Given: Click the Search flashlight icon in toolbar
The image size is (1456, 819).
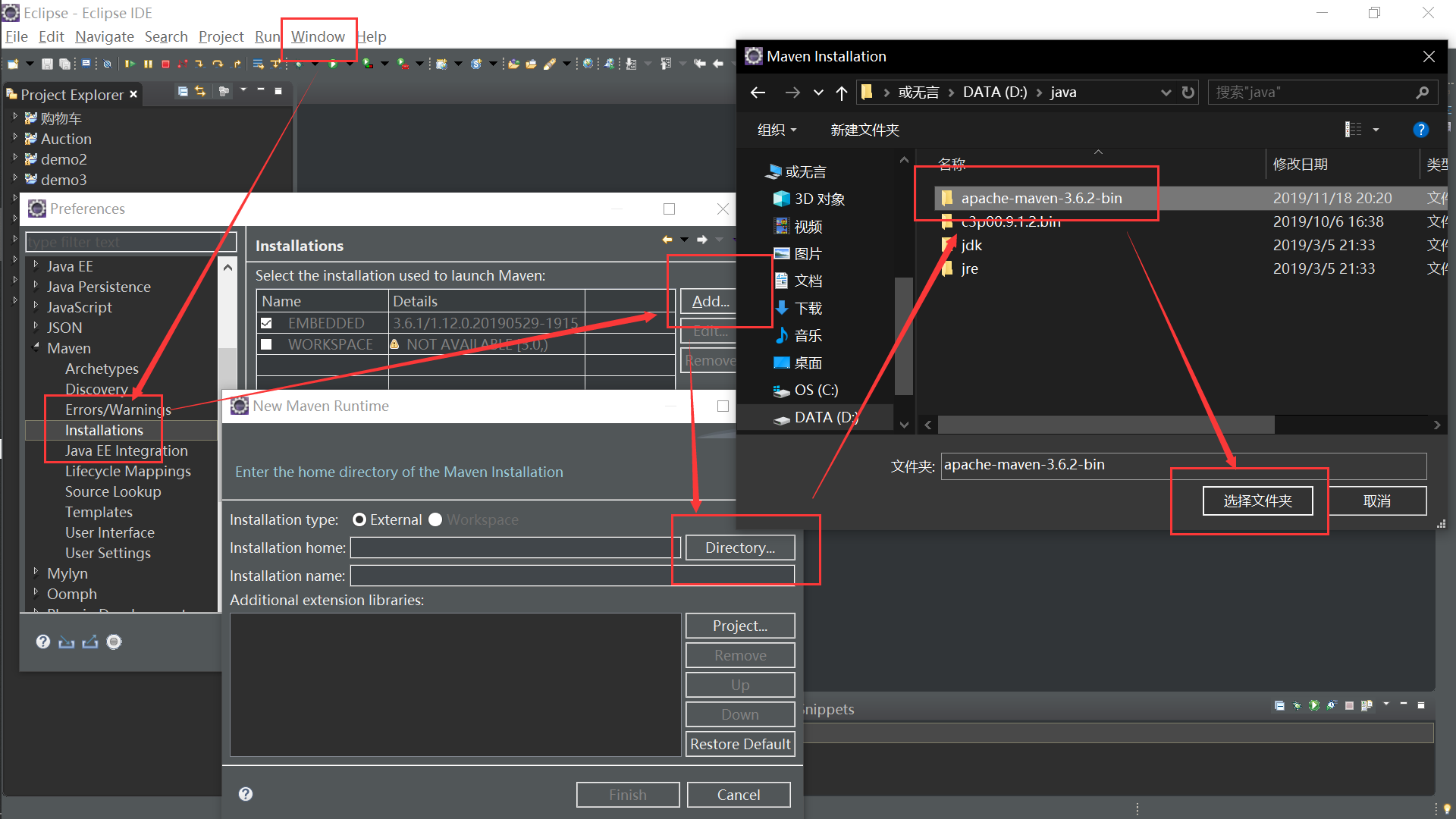Looking at the screenshot, I should [550, 64].
